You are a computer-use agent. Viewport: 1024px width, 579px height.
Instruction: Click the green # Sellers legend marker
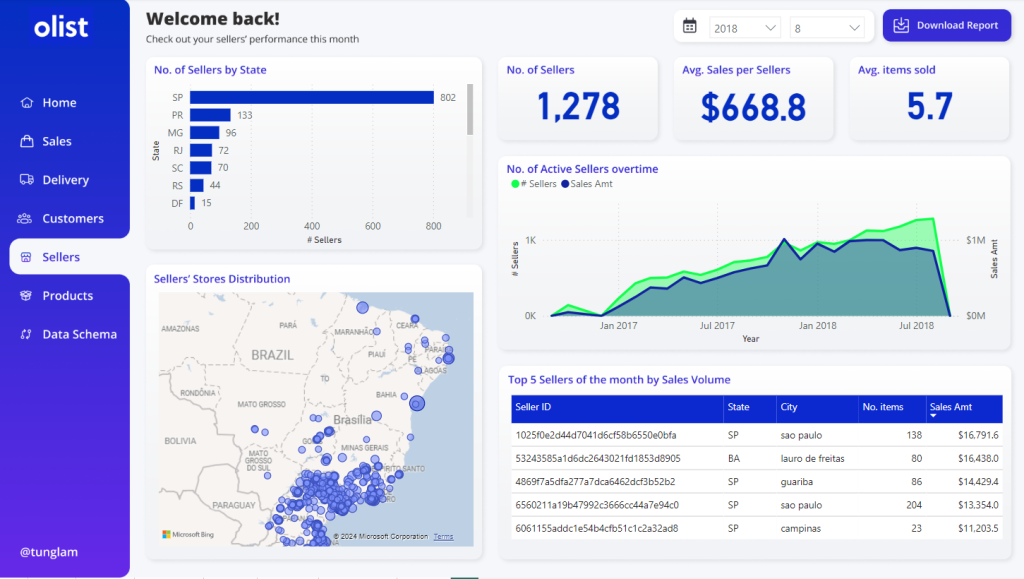click(x=515, y=184)
